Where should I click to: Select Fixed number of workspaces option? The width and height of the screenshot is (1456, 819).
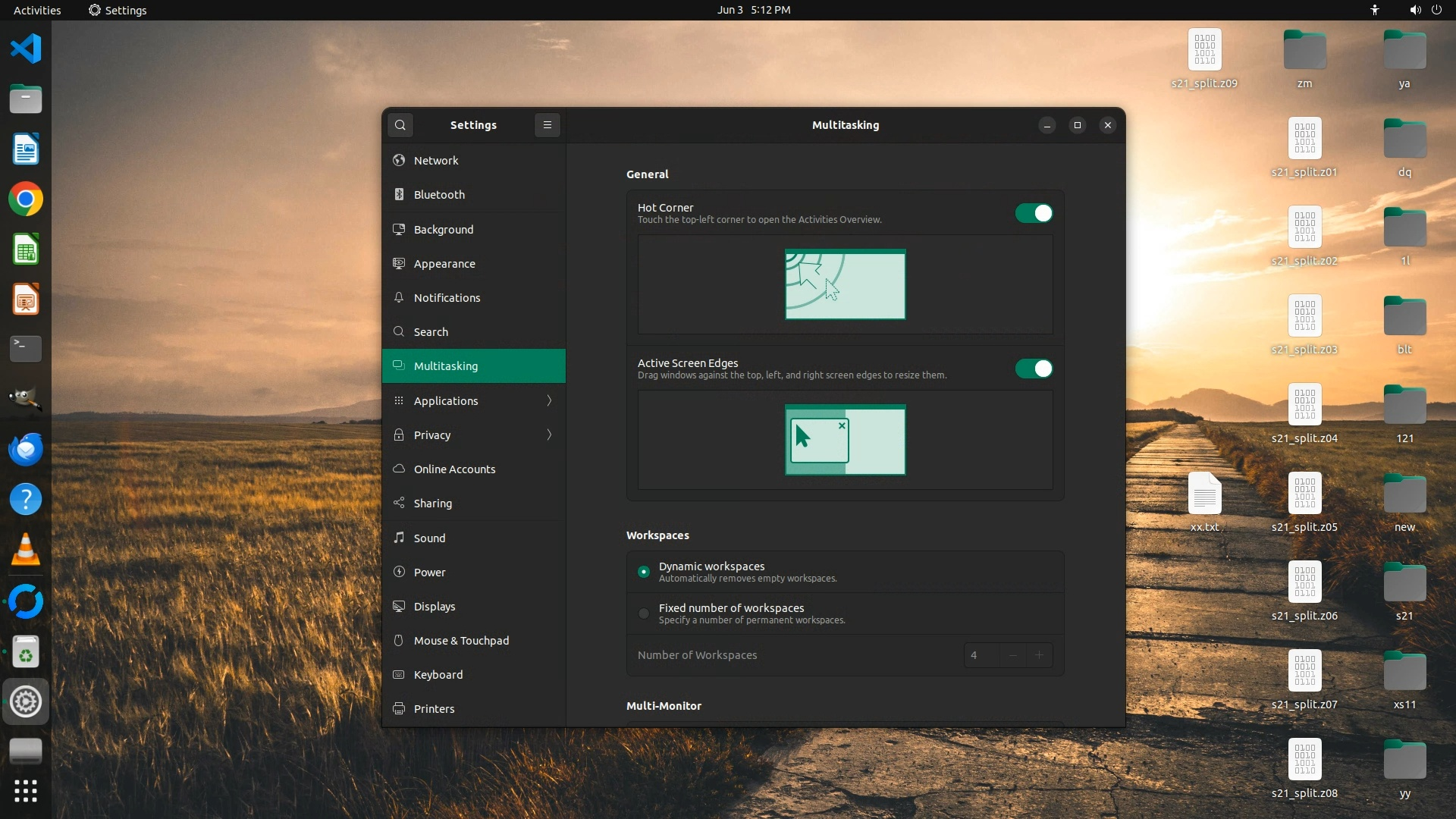click(644, 613)
